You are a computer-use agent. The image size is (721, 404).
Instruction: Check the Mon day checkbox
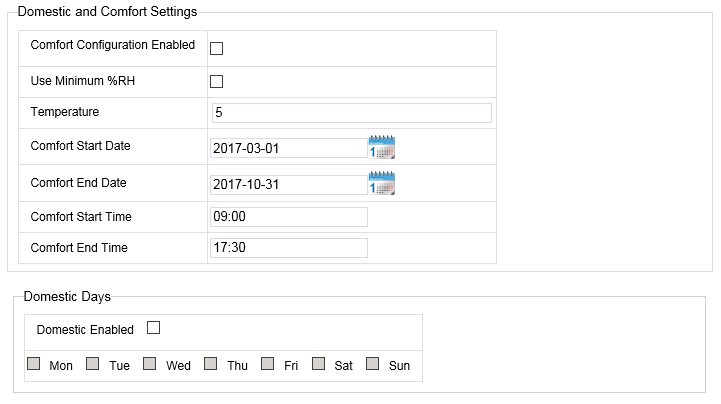[x=34, y=364]
